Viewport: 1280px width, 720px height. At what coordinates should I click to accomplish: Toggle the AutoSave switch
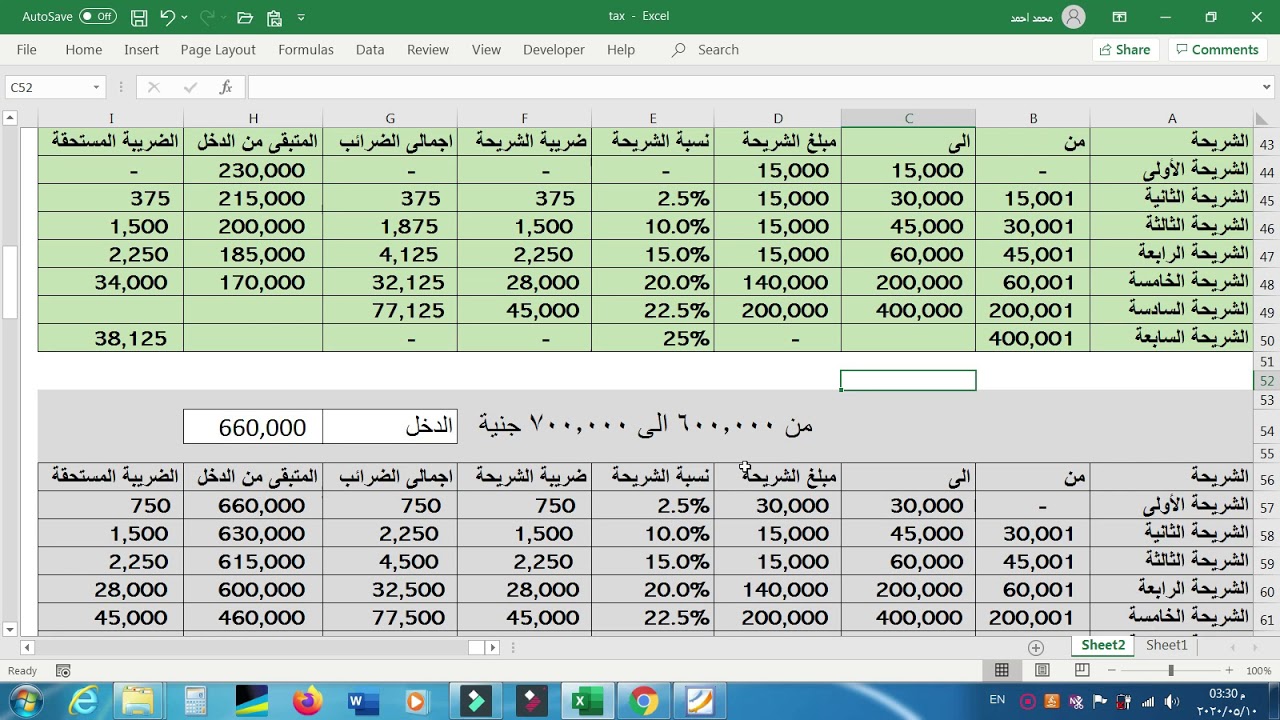coord(97,17)
